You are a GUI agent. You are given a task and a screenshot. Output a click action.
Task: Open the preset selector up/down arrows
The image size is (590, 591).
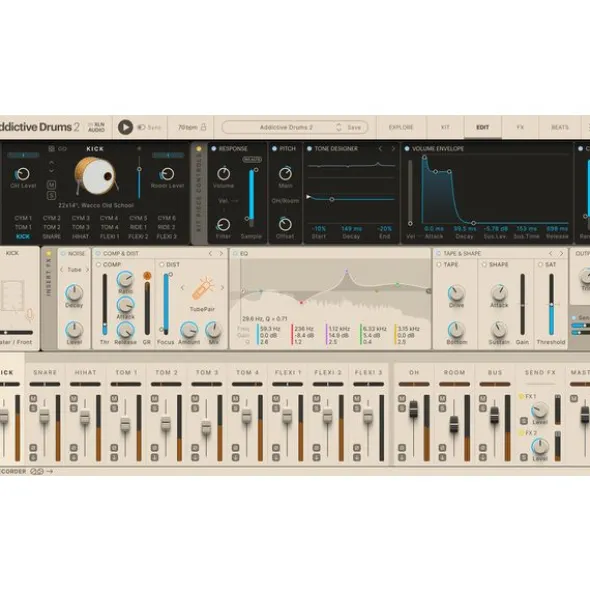[x=339, y=127]
